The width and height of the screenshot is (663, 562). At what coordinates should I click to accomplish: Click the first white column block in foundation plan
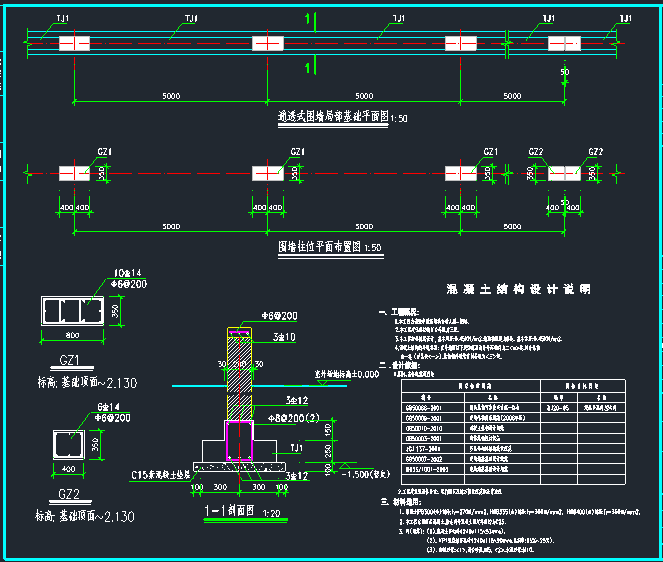tap(74, 44)
